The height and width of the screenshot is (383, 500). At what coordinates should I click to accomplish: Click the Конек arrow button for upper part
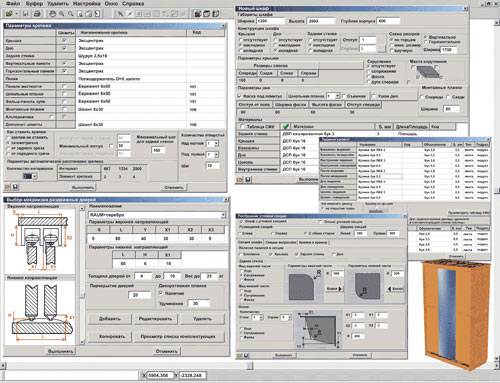click(334, 289)
